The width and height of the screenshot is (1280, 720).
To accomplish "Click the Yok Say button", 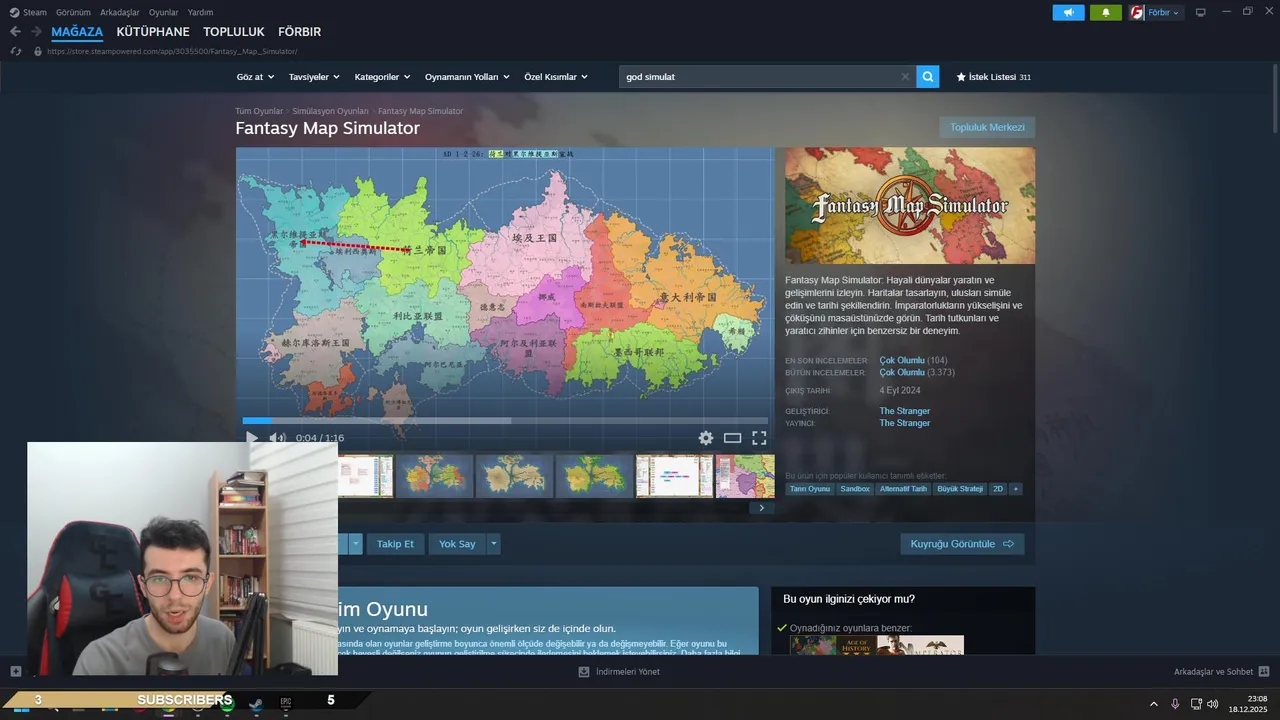I will click(x=457, y=544).
